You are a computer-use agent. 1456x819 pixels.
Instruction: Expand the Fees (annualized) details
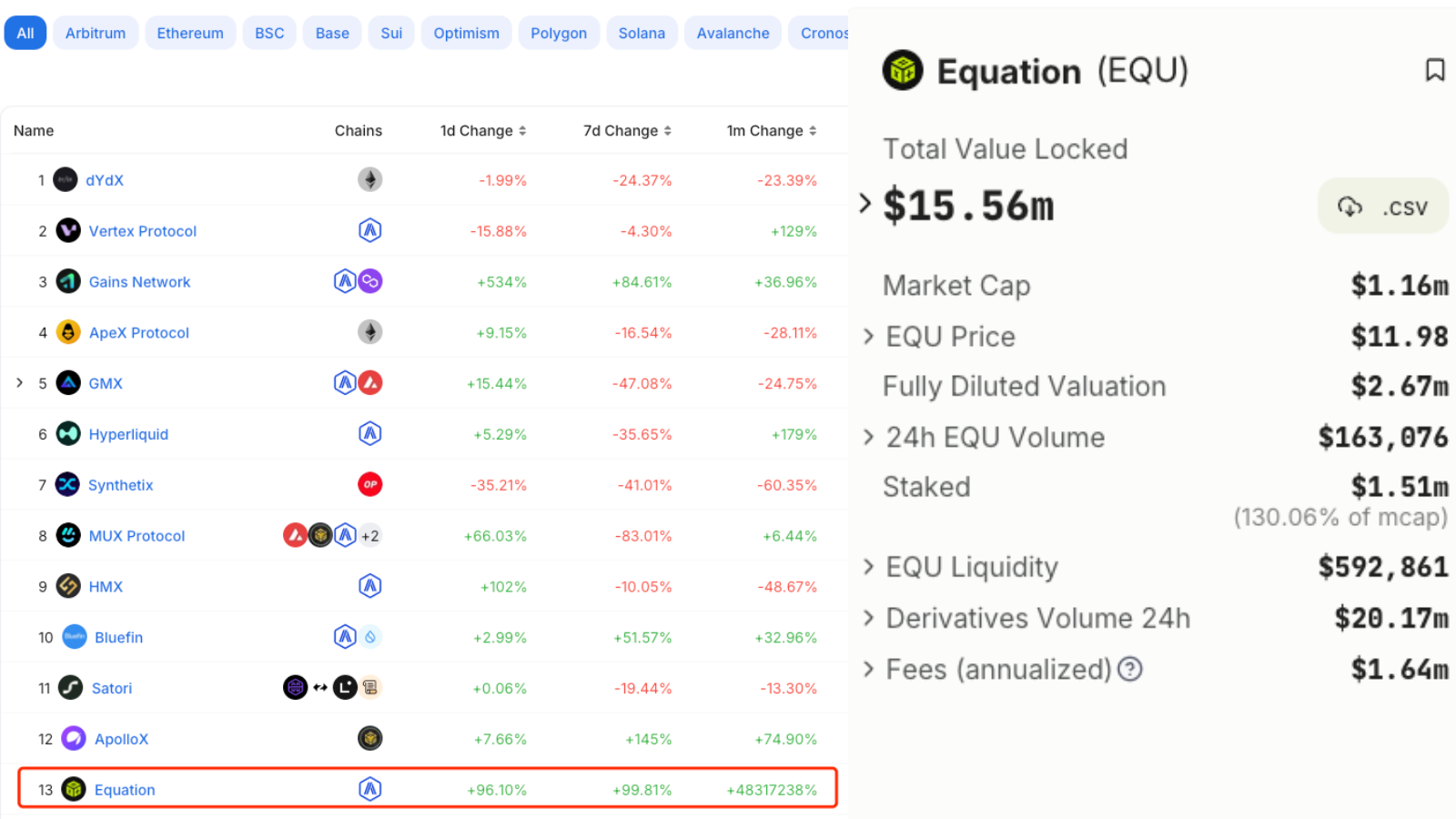tap(868, 670)
